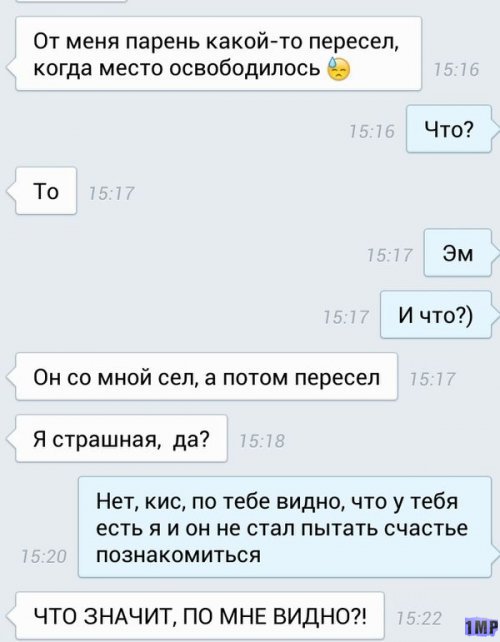Click the 15:17 timestamp after 'потом пересел'

[432, 379]
